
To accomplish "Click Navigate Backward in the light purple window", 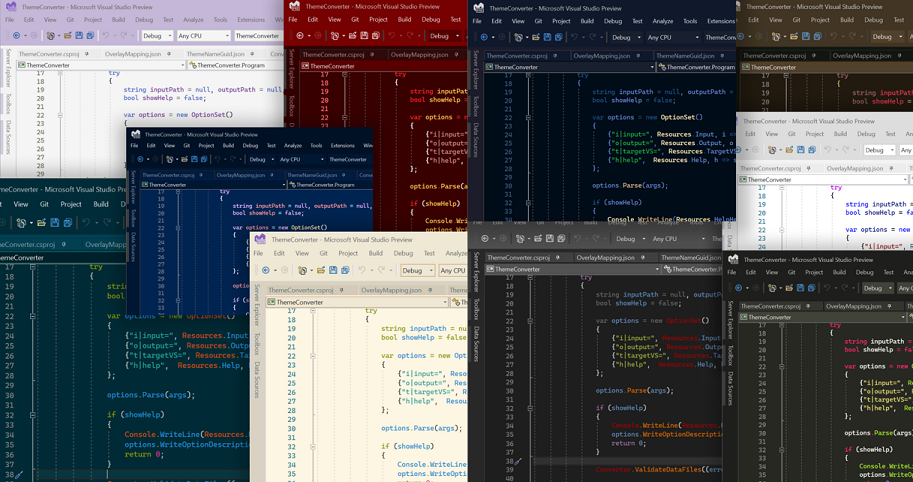I will coord(16,36).
